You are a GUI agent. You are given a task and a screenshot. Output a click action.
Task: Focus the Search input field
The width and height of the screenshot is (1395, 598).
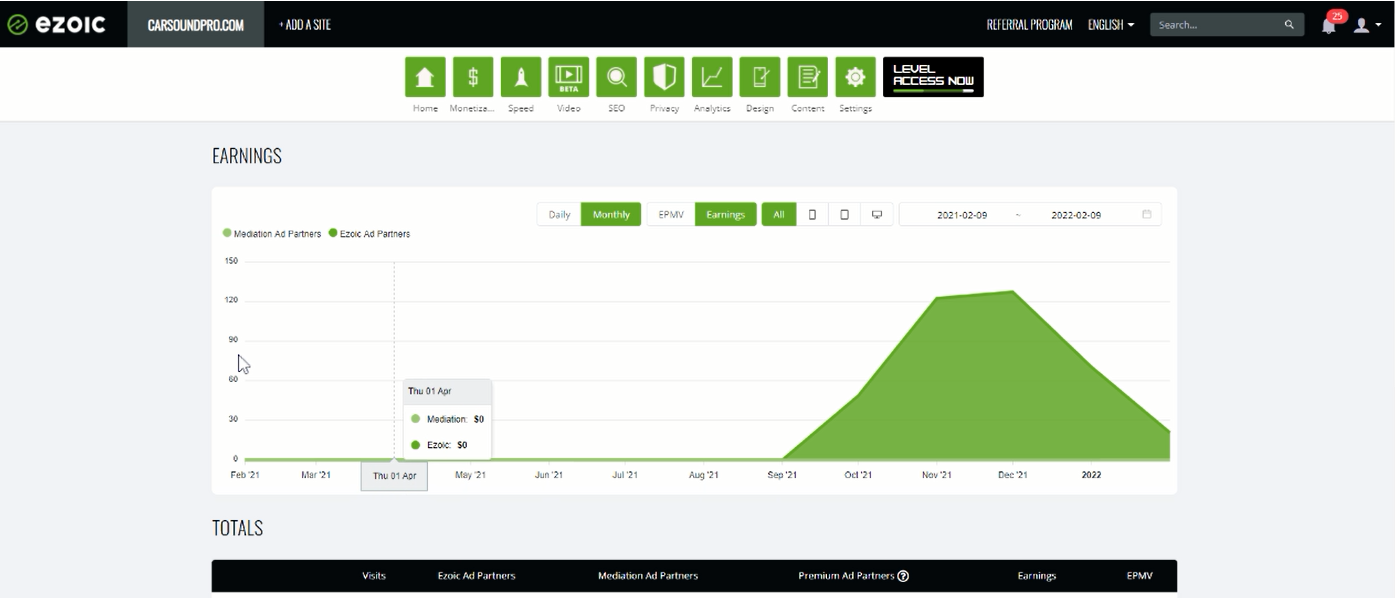(x=1227, y=25)
